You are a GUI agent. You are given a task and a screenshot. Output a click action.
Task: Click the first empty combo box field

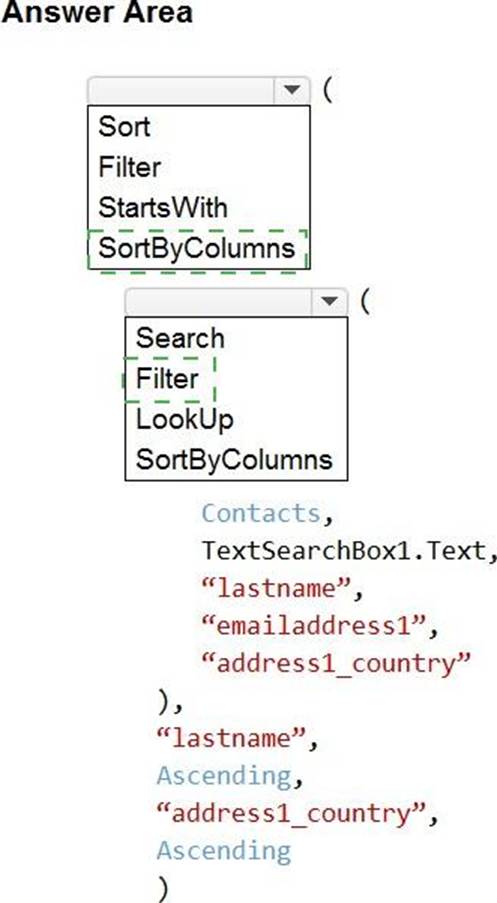tap(181, 90)
